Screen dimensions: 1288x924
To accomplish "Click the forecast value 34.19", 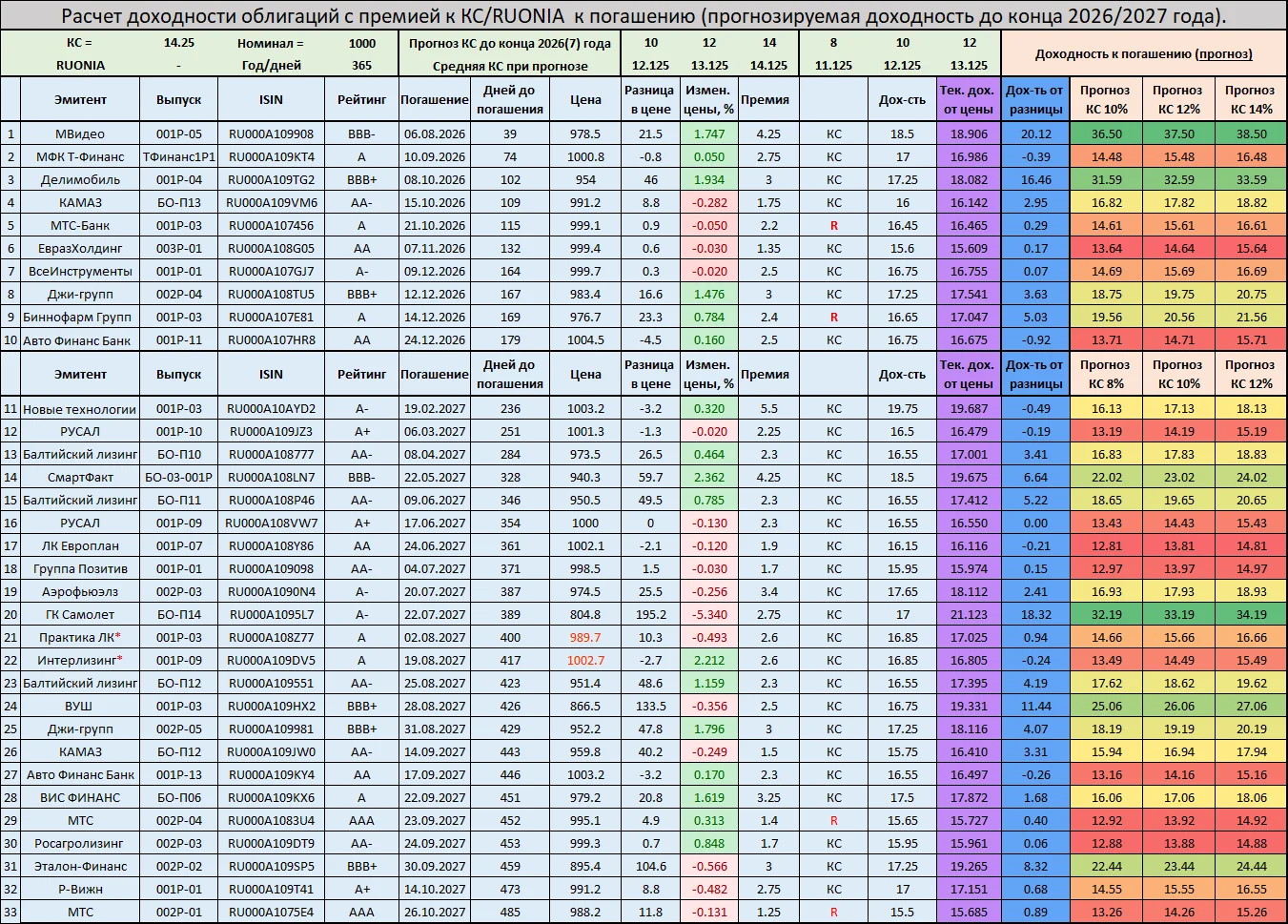I will [x=1250, y=615].
